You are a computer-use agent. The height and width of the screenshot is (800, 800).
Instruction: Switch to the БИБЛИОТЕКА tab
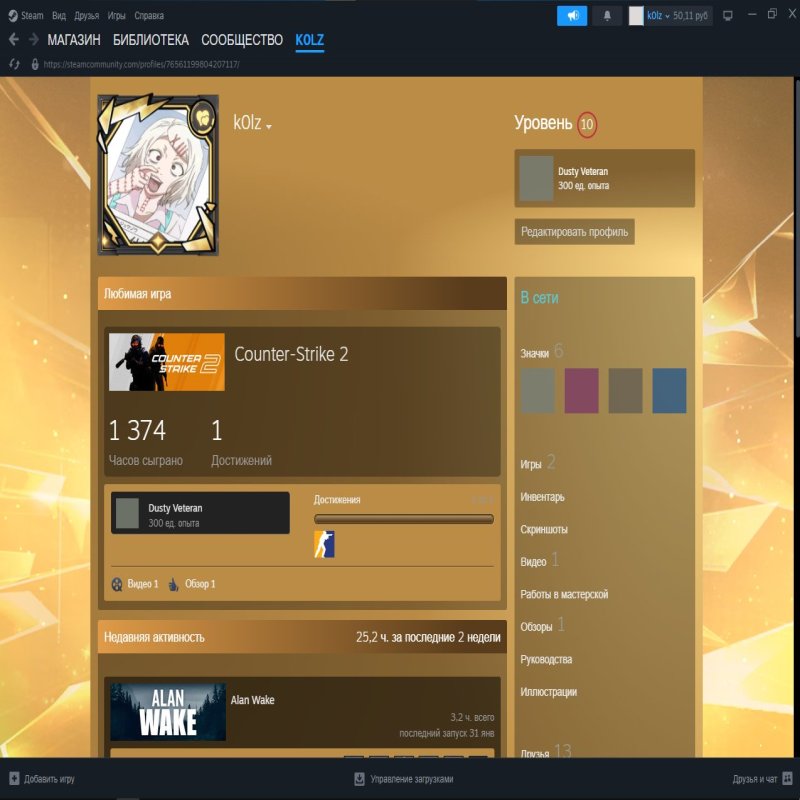click(x=150, y=40)
